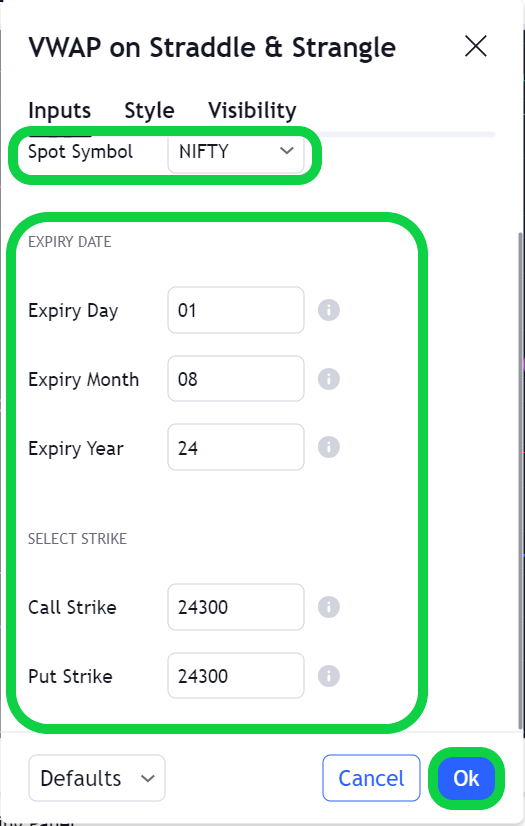Switch to the Style tab
525x826 pixels.
pyautogui.click(x=149, y=111)
